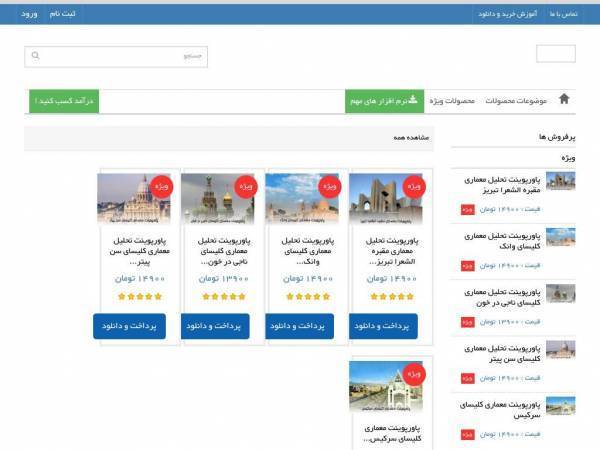This screenshot has width=600, height=450.
Task: Click the red ویژه badge on مقبره الشعرا card
Action: pyautogui.click(x=414, y=187)
